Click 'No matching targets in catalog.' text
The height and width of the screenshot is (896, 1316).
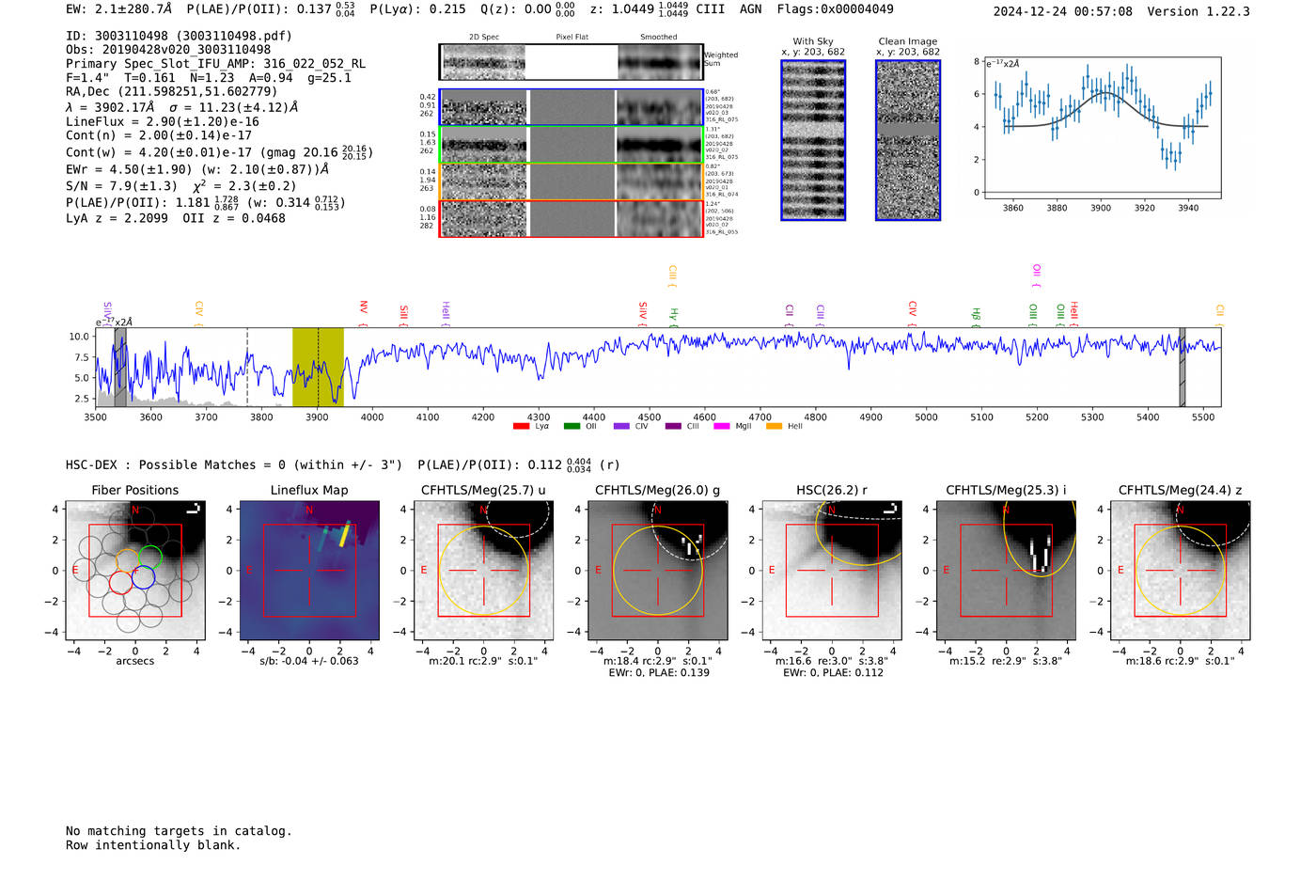click(179, 831)
